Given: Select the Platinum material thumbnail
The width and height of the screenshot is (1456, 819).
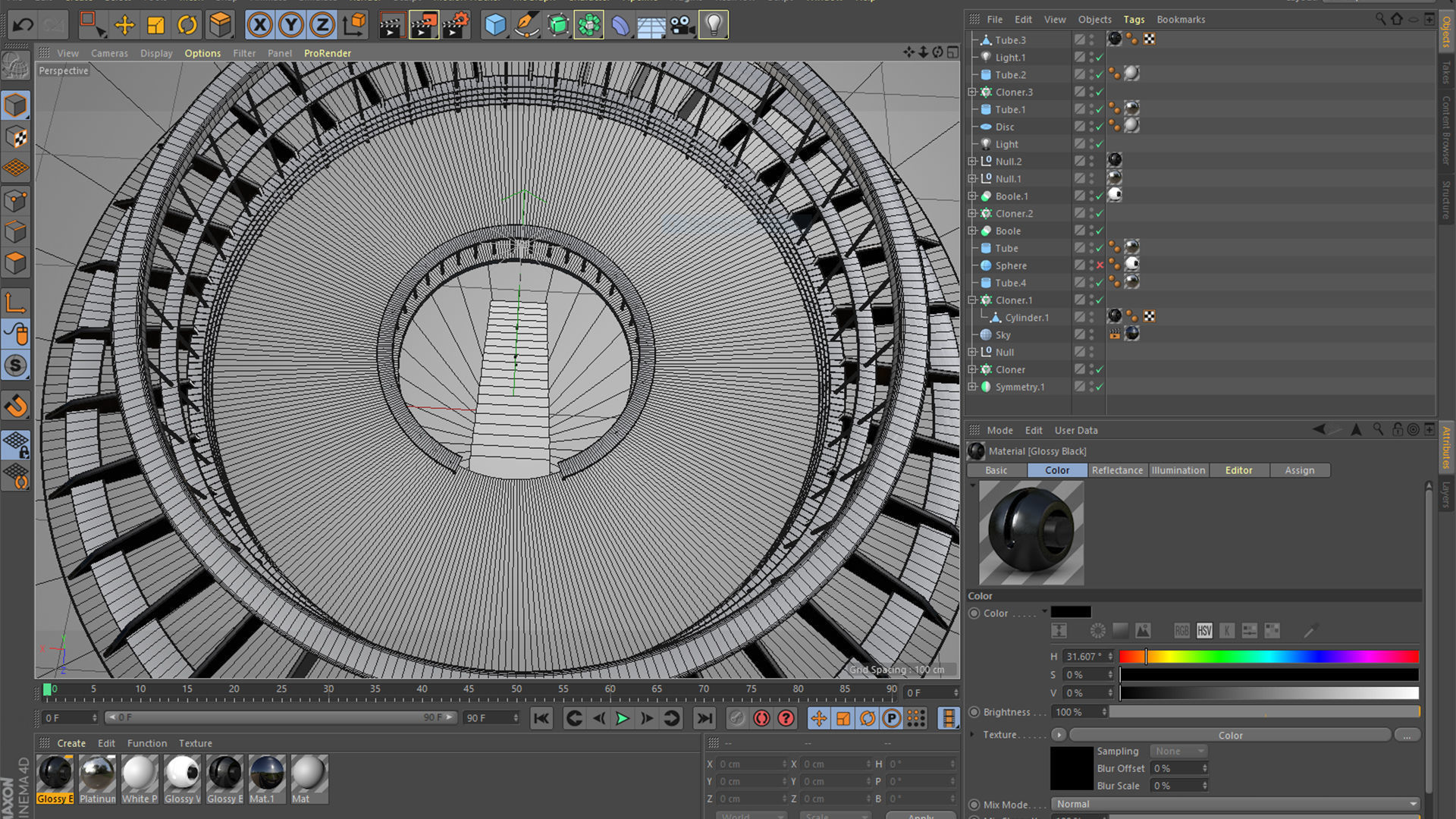Looking at the screenshot, I should click(x=97, y=779).
